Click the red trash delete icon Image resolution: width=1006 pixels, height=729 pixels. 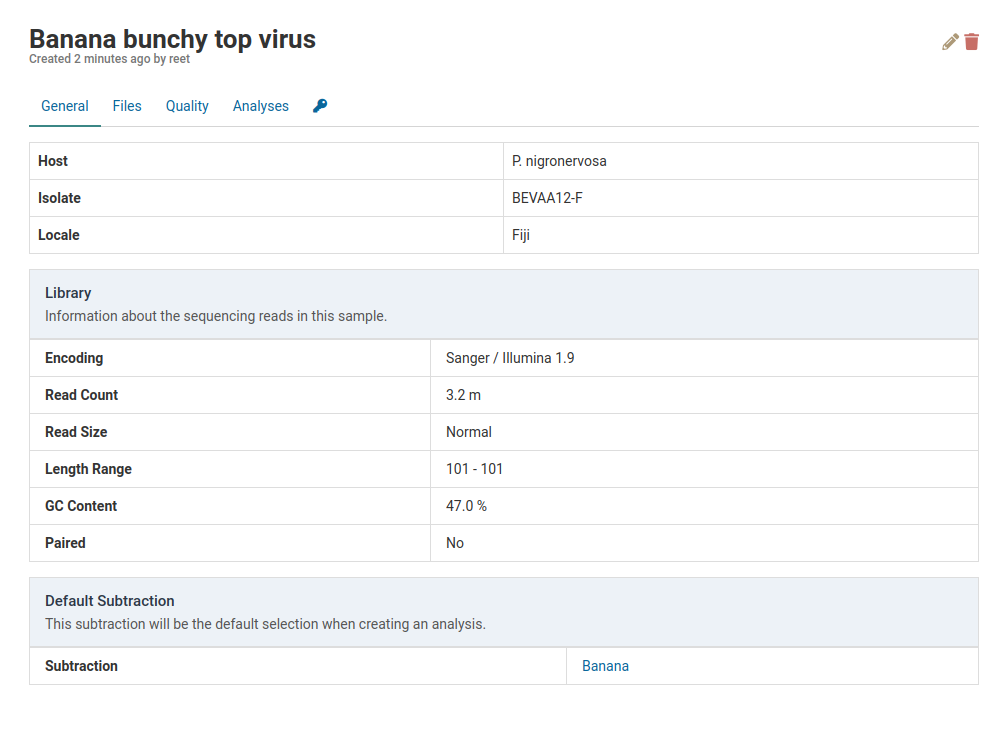pos(972,42)
